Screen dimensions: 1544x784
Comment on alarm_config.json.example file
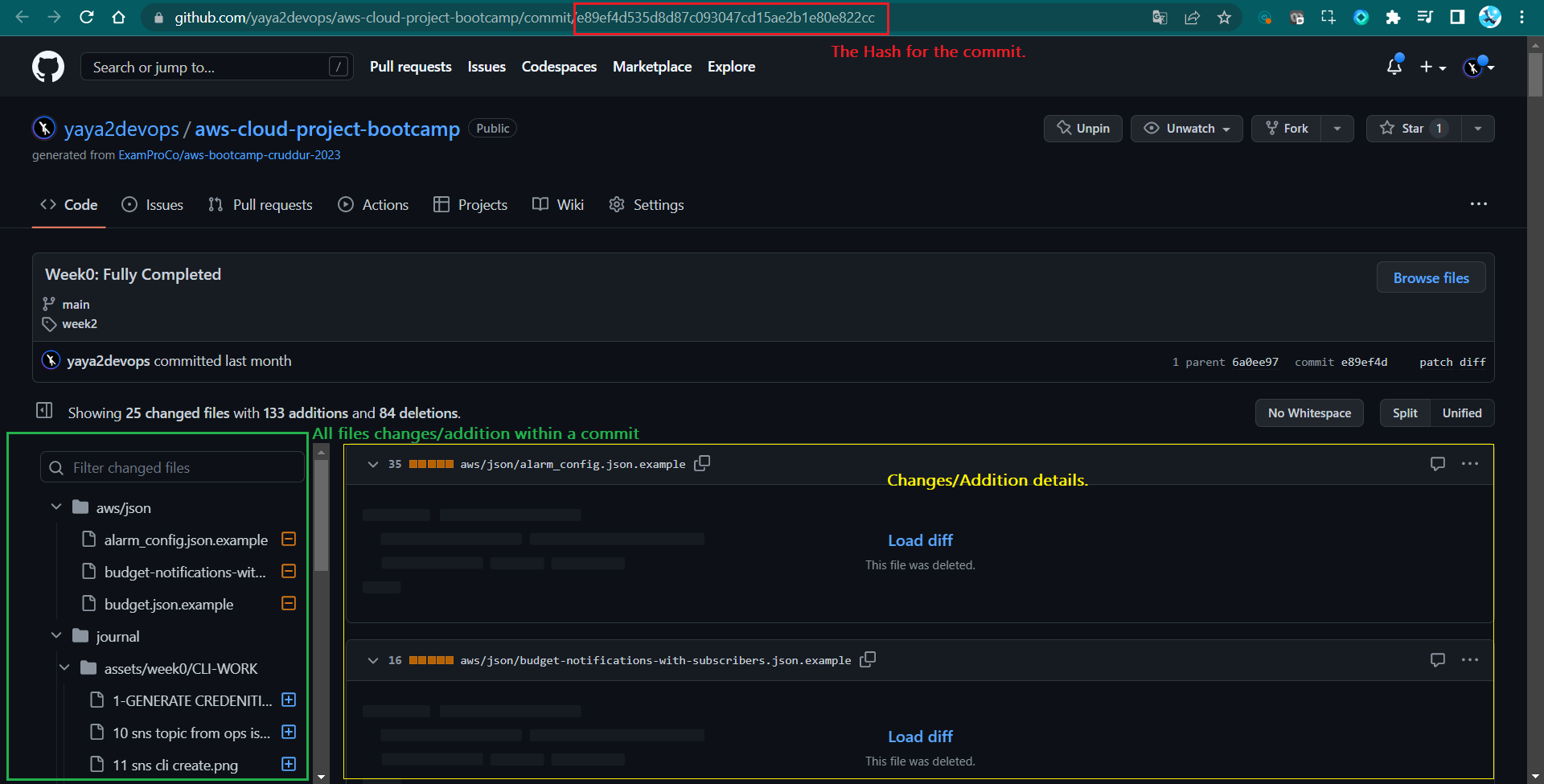tap(1438, 464)
